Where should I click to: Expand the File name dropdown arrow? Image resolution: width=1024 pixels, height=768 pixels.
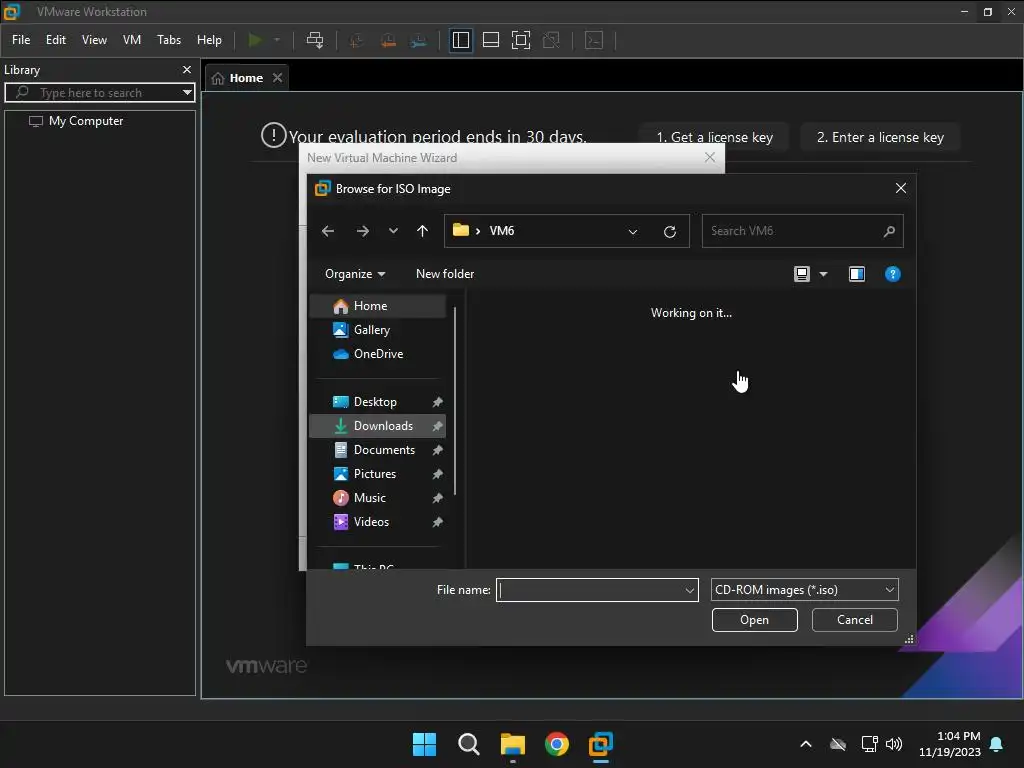[x=690, y=590]
